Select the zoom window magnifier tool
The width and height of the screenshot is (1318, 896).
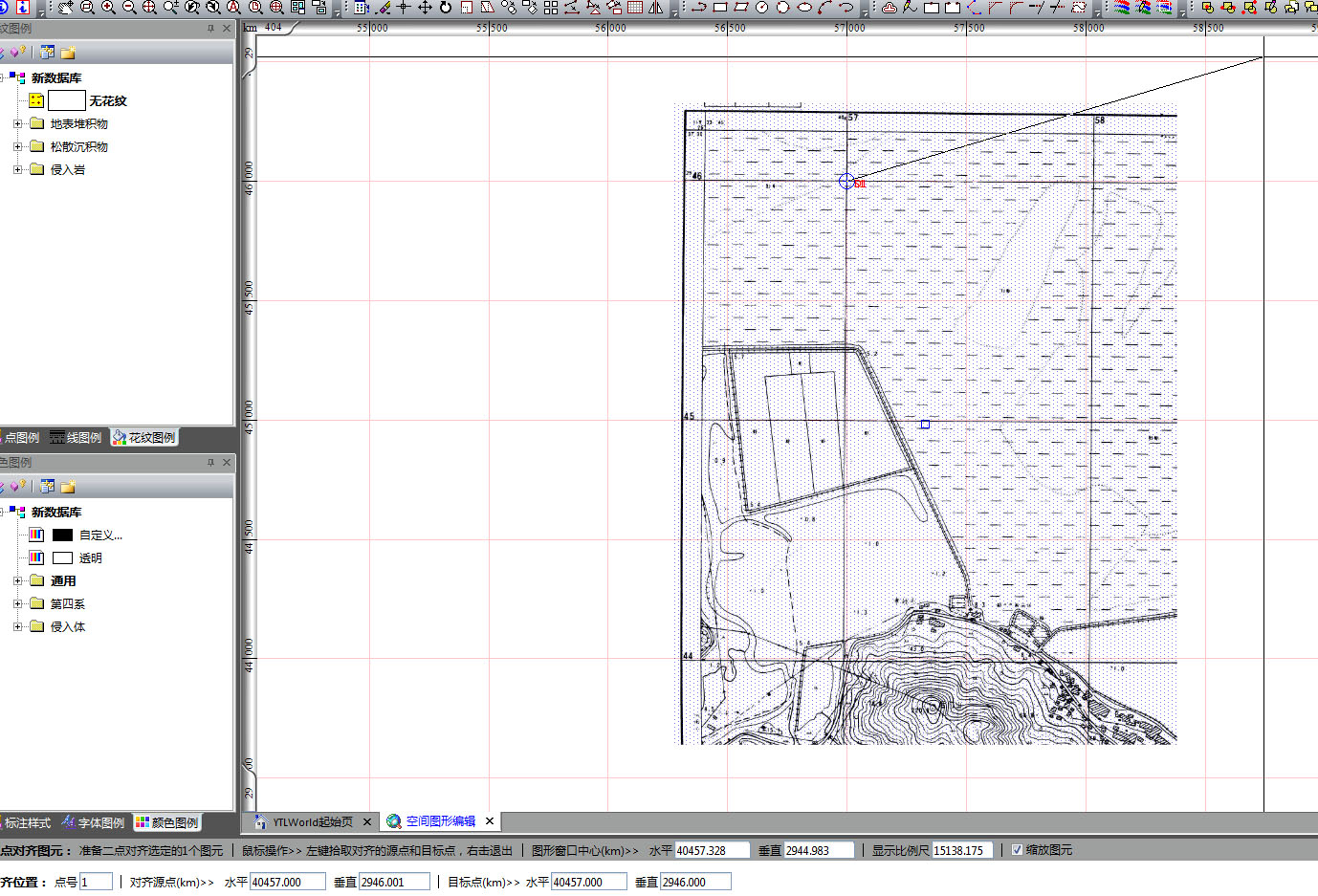pos(87,7)
